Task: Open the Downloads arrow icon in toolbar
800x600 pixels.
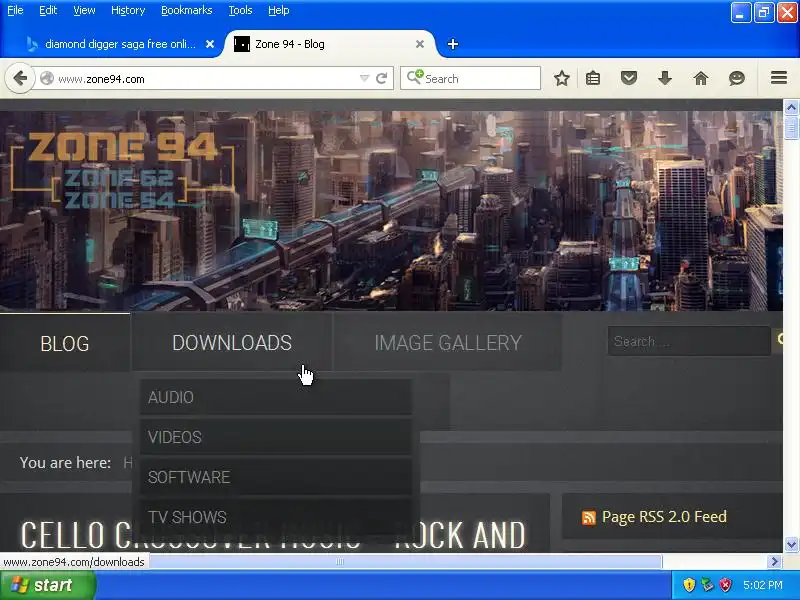Action: [665, 79]
